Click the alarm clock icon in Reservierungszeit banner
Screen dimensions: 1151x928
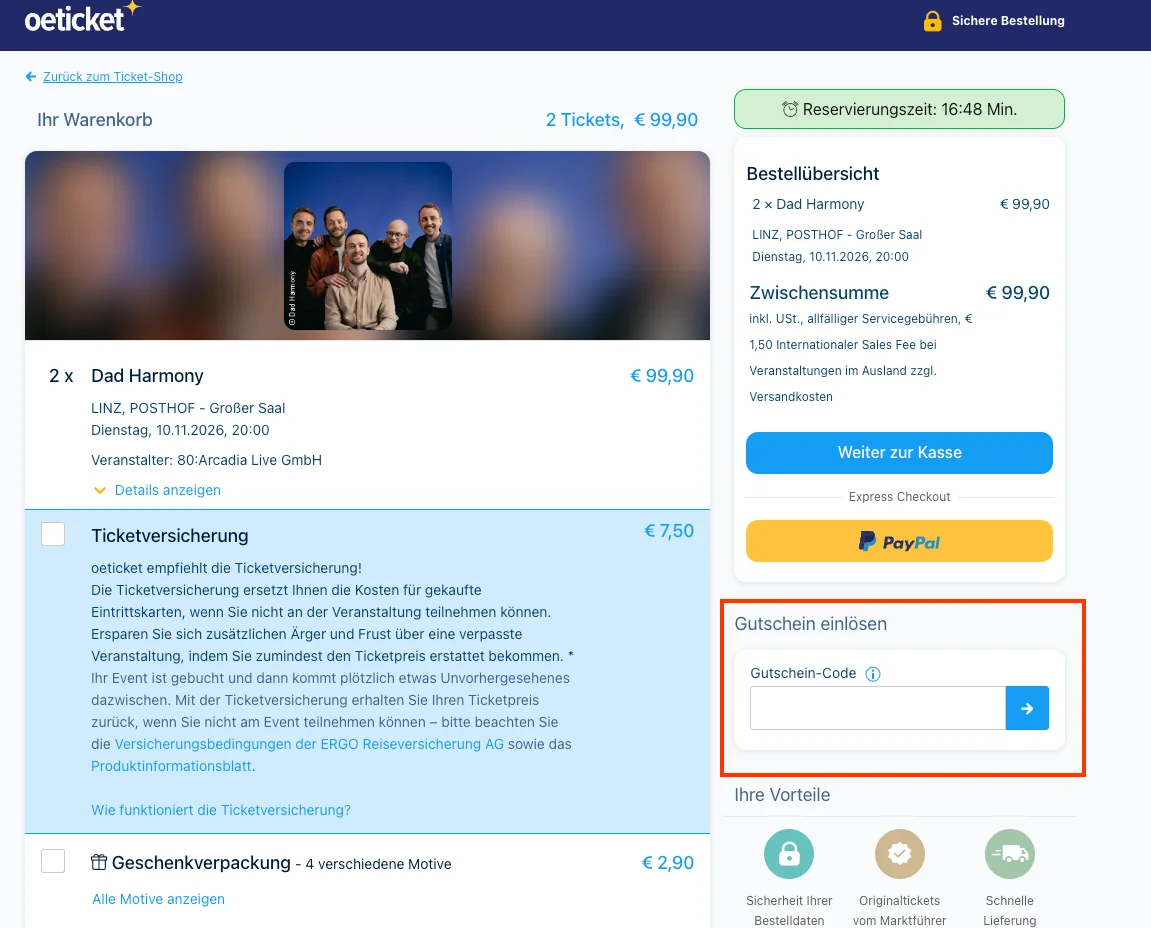click(789, 108)
